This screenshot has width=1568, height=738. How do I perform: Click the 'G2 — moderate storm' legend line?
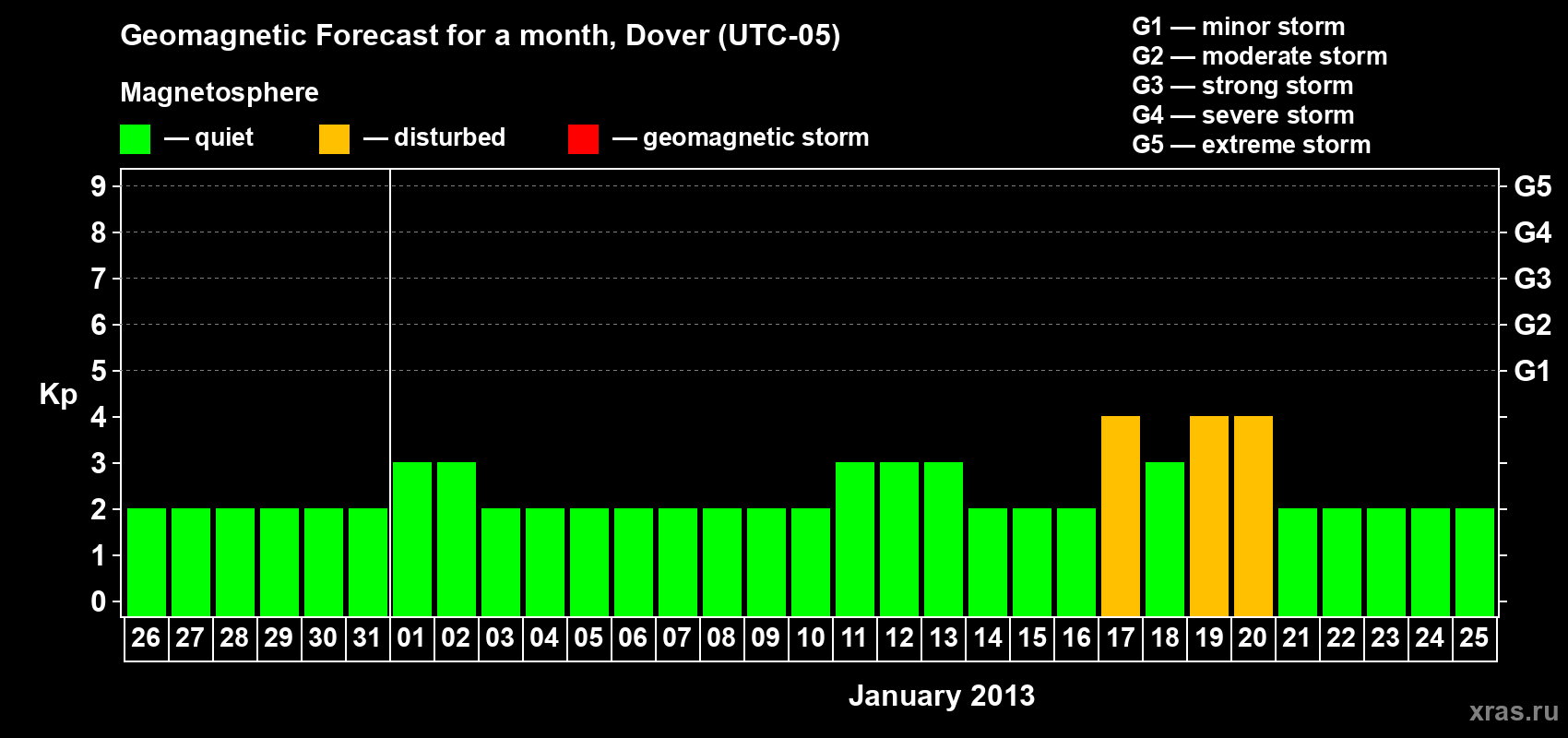click(x=1260, y=56)
